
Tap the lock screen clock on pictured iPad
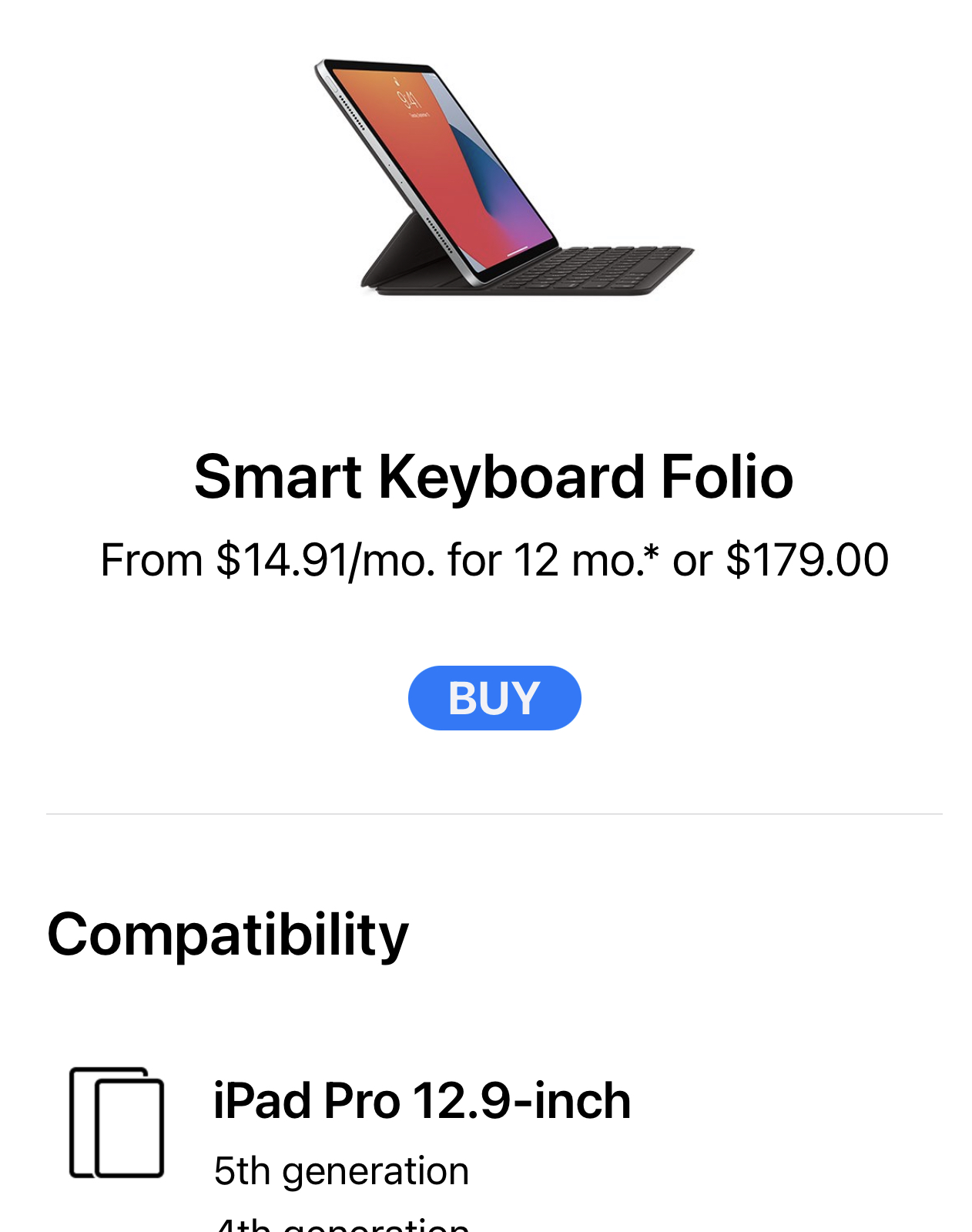point(409,99)
